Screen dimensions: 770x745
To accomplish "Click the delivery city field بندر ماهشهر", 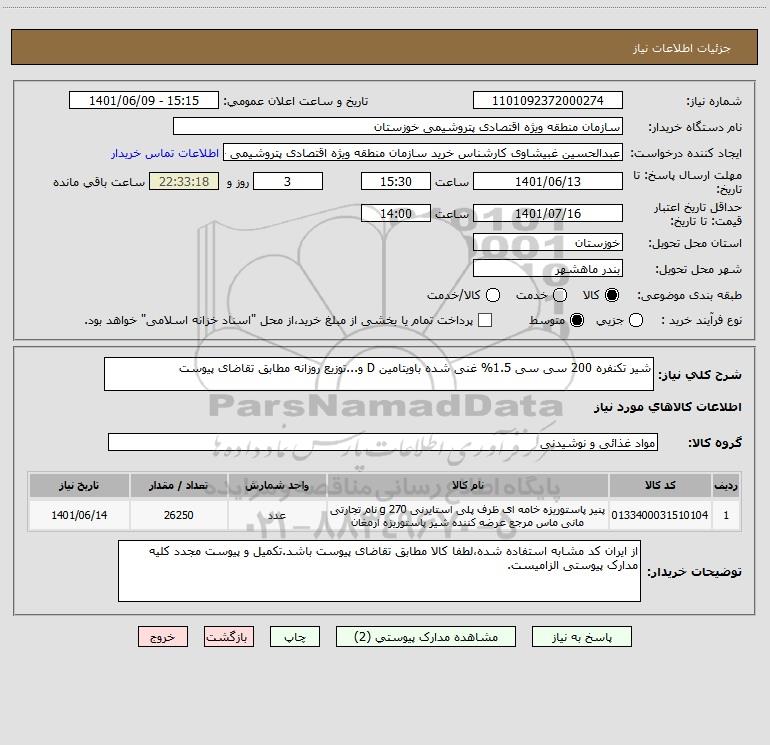I will click(548, 268).
